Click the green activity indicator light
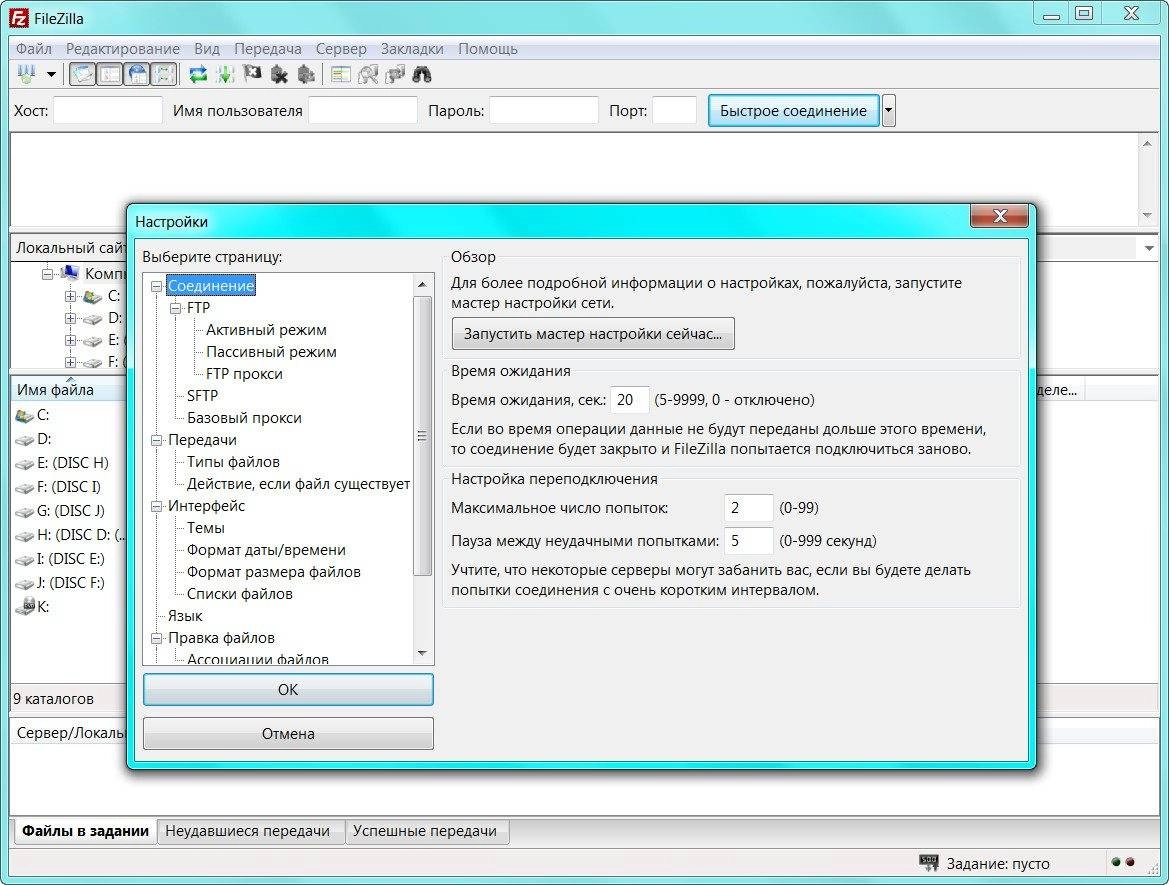 coord(1116,862)
